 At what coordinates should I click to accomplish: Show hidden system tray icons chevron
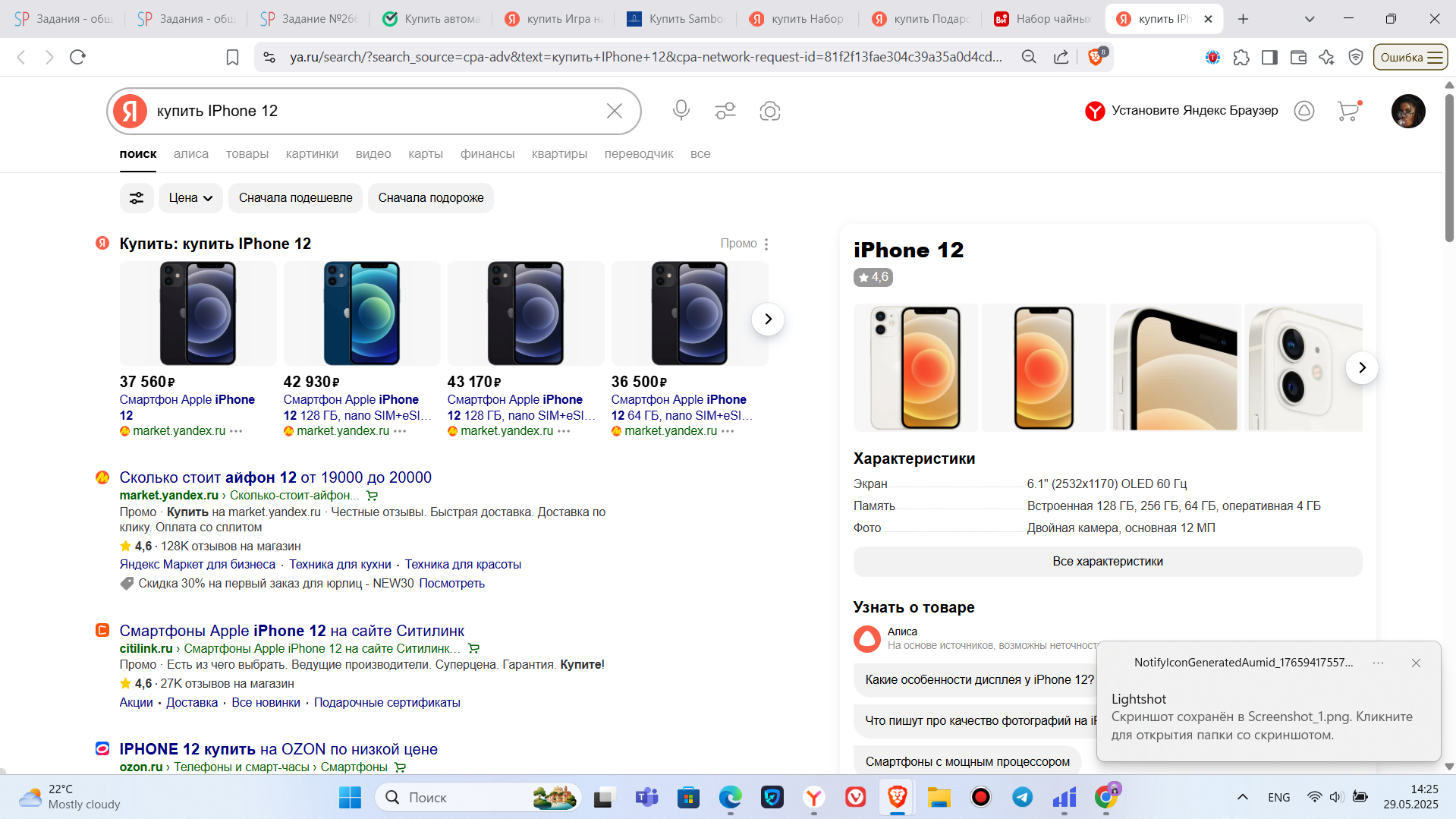click(1242, 797)
